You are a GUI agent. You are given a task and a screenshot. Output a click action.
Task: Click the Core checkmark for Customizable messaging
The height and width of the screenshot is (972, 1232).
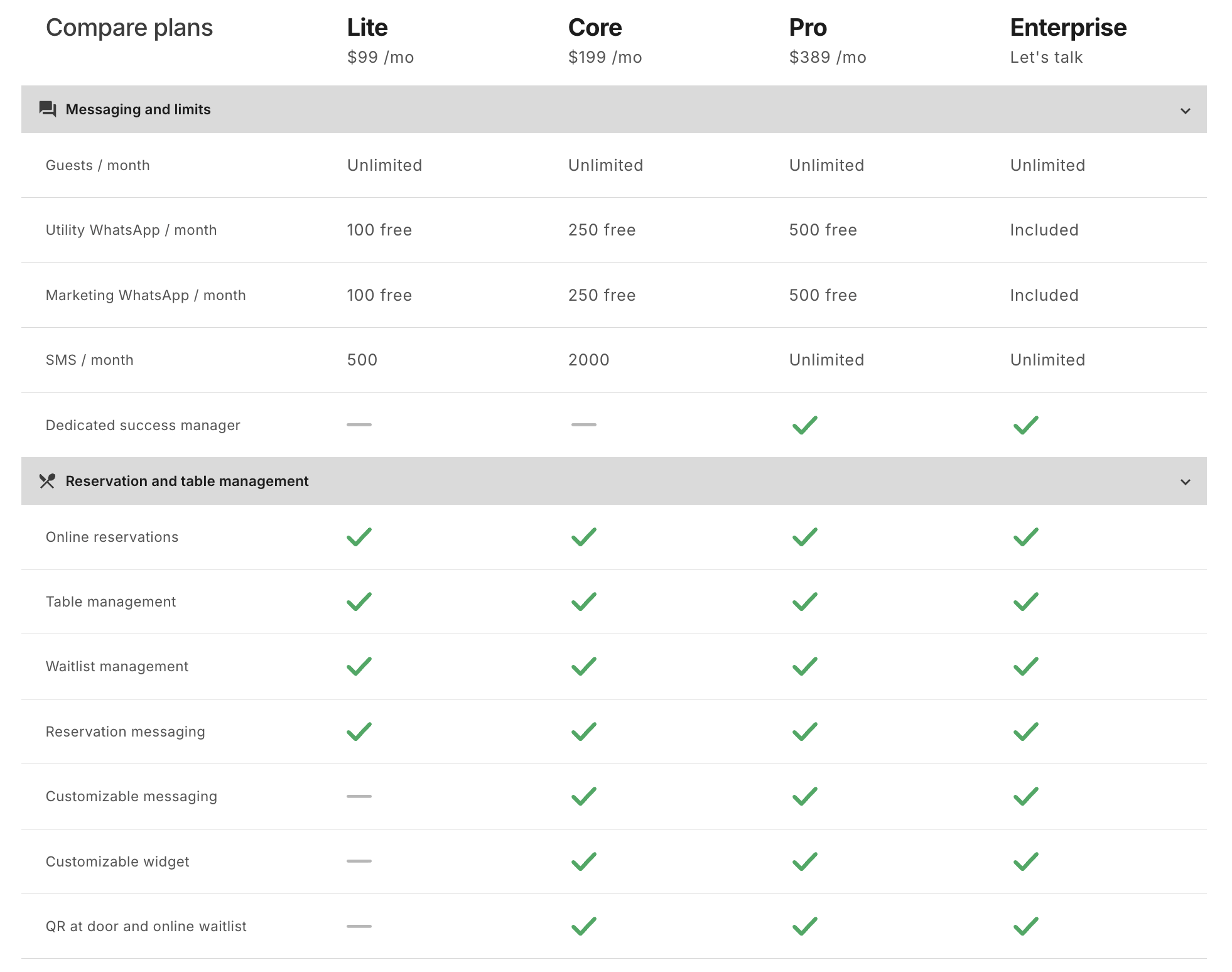click(x=583, y=796)
